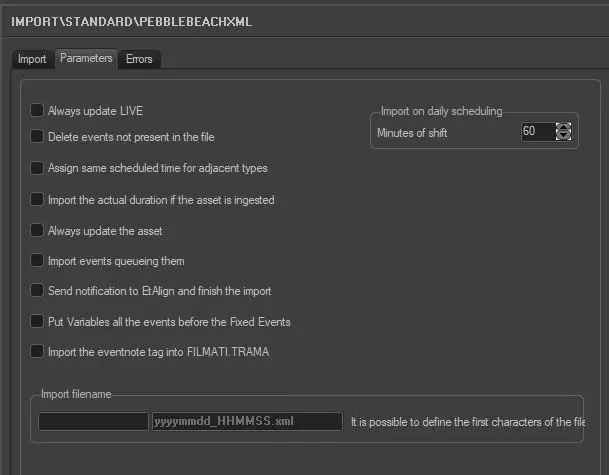Open the Errors tab
609x475 pixels.
coord(139,60)
